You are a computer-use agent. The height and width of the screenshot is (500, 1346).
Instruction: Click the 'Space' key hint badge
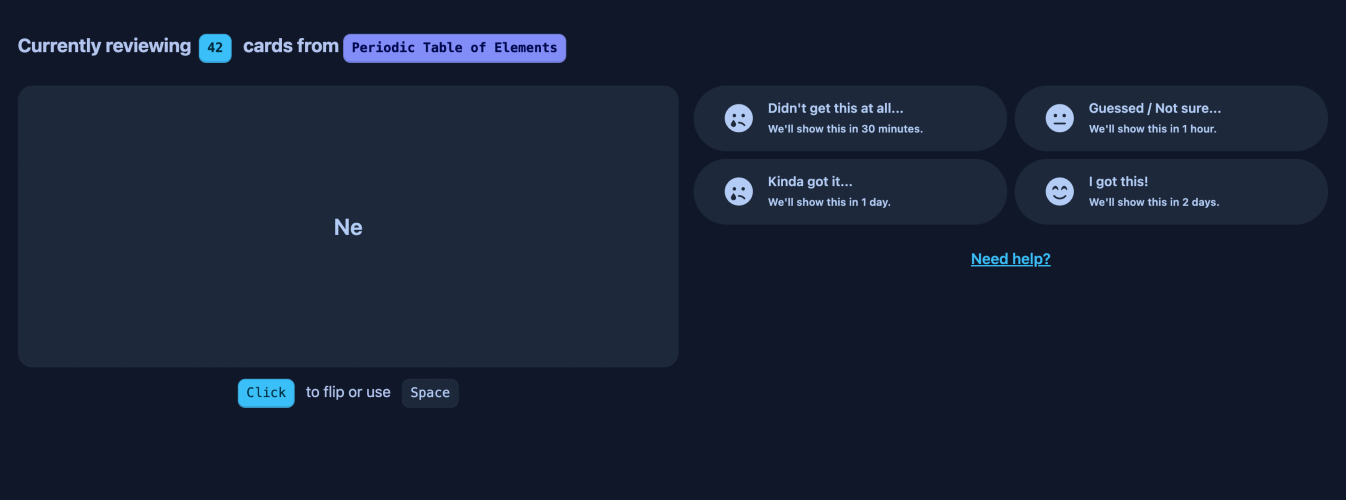(430, 393)
